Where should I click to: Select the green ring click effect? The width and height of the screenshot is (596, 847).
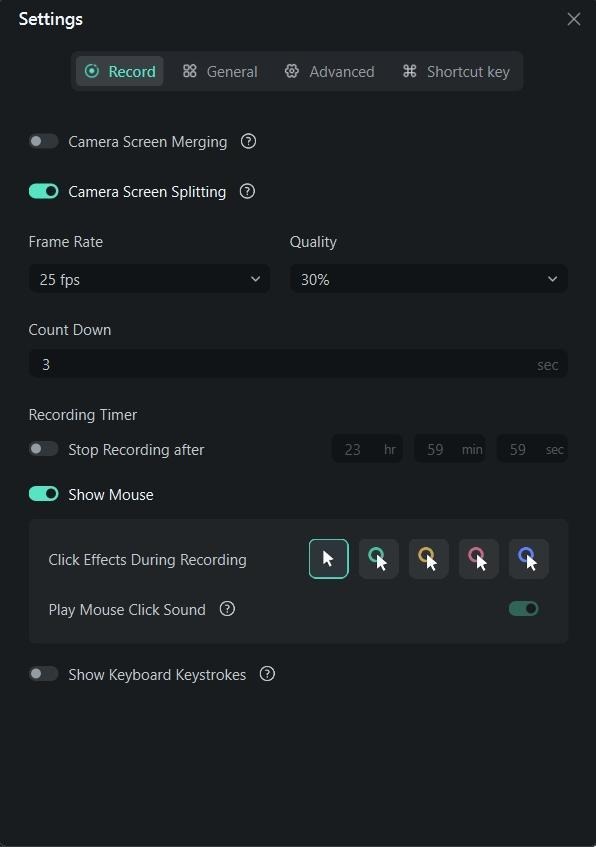379,559
